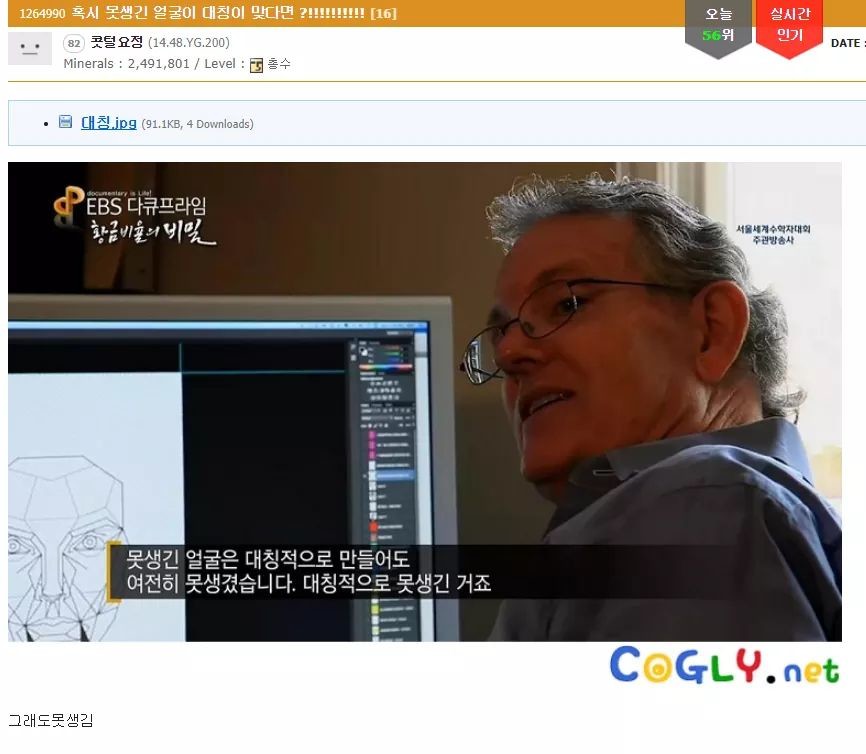Click the level 82 badge
Screen dimensions: 866x754
tap(73, 43)
